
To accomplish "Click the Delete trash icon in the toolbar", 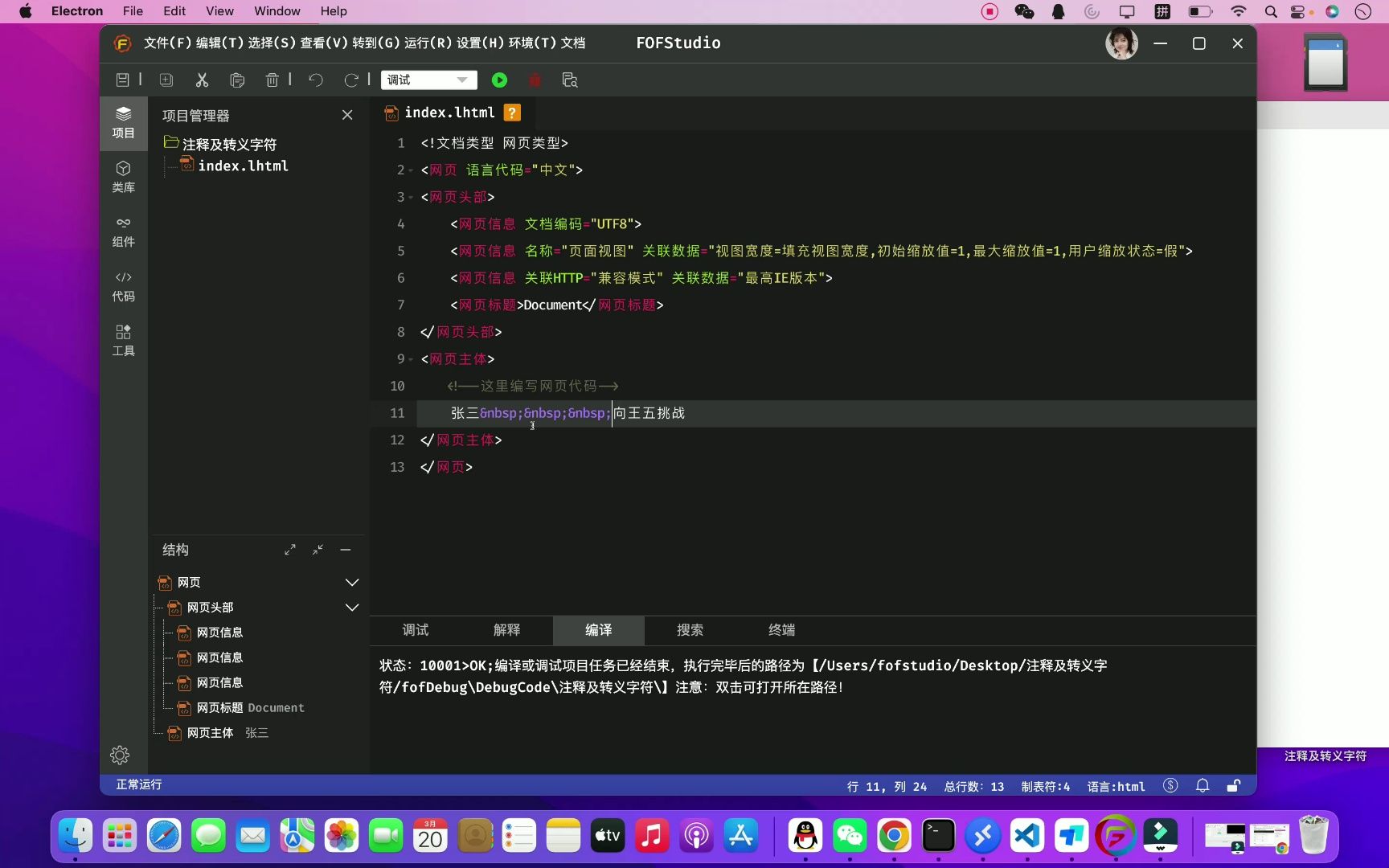I will pyautogui.click(x=272, y=80).
